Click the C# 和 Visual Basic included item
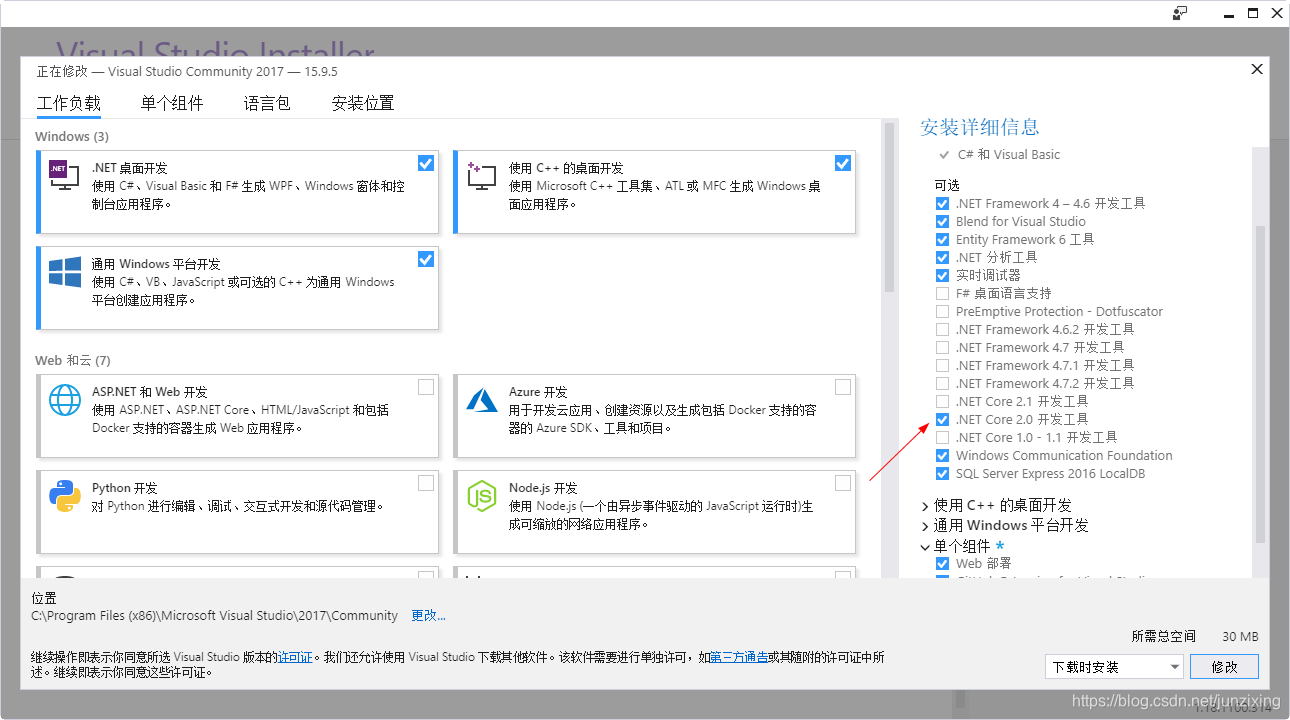Image resolution: width=1290 pixels, height=720 pixels. (1009, 155)
